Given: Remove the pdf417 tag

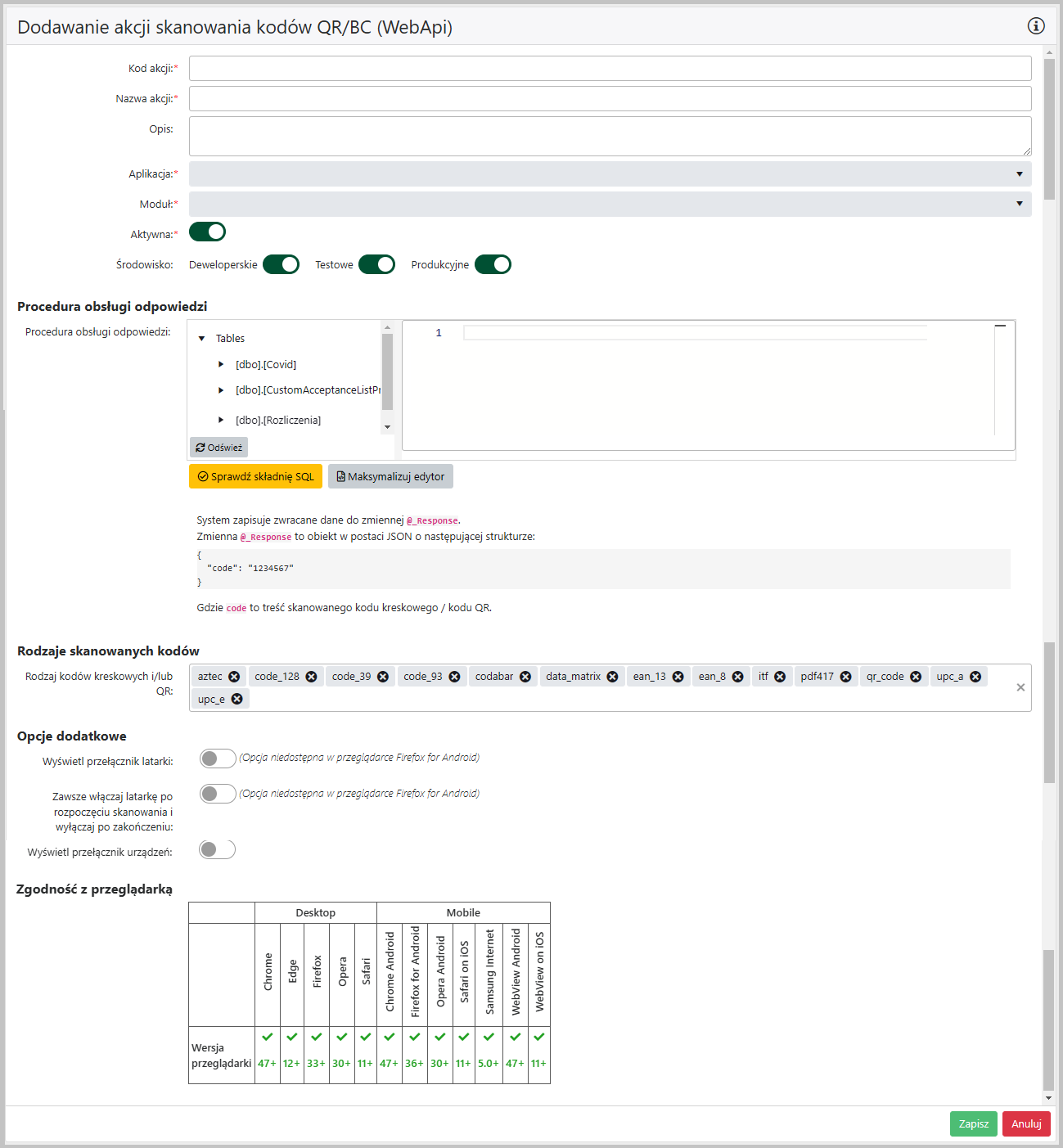Looking at the screenshot, I should tap(845, 677).
